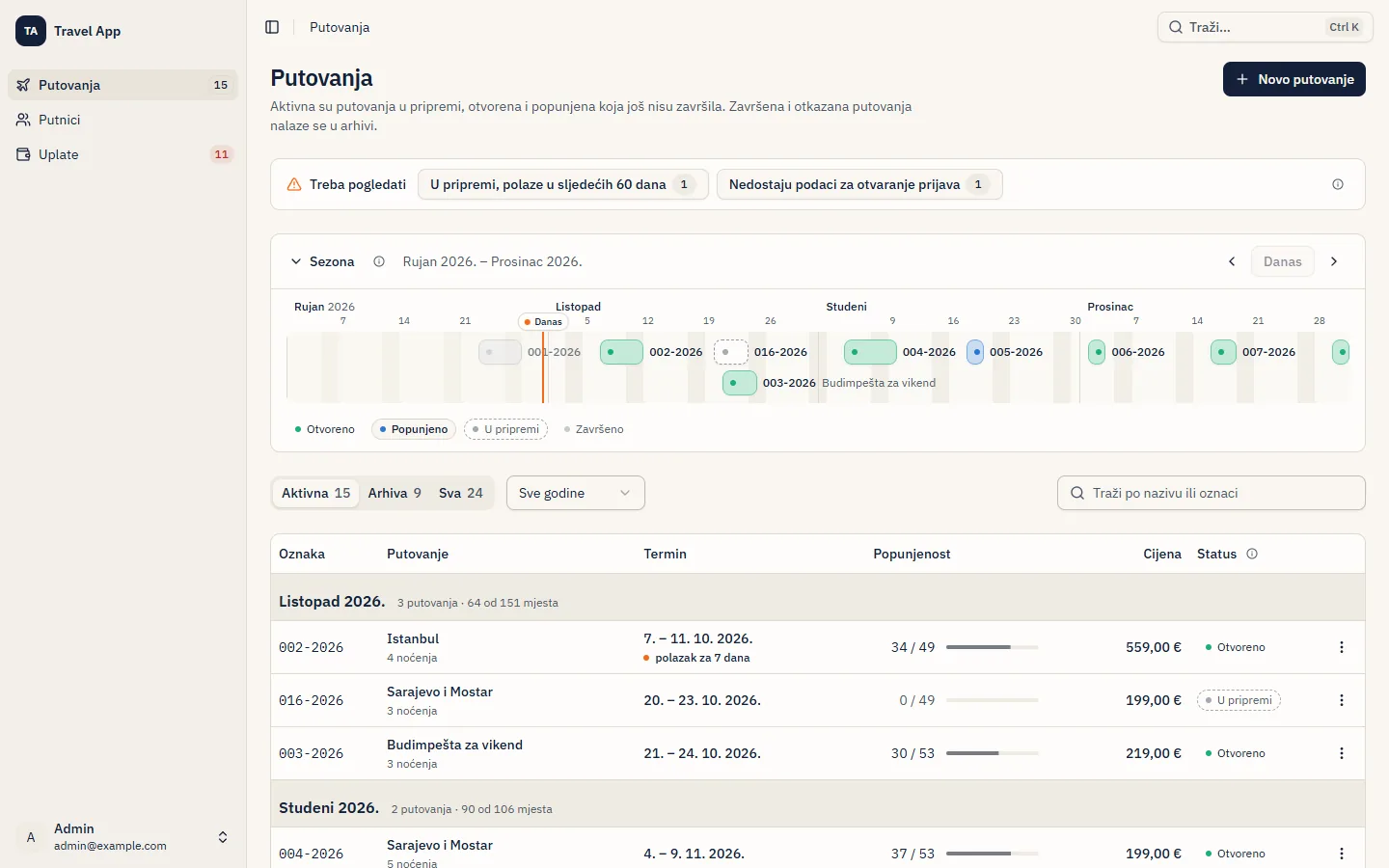Open Putnici in the sidebar
The width and height of the screenshot is (1389, 868).
(123, 120)
